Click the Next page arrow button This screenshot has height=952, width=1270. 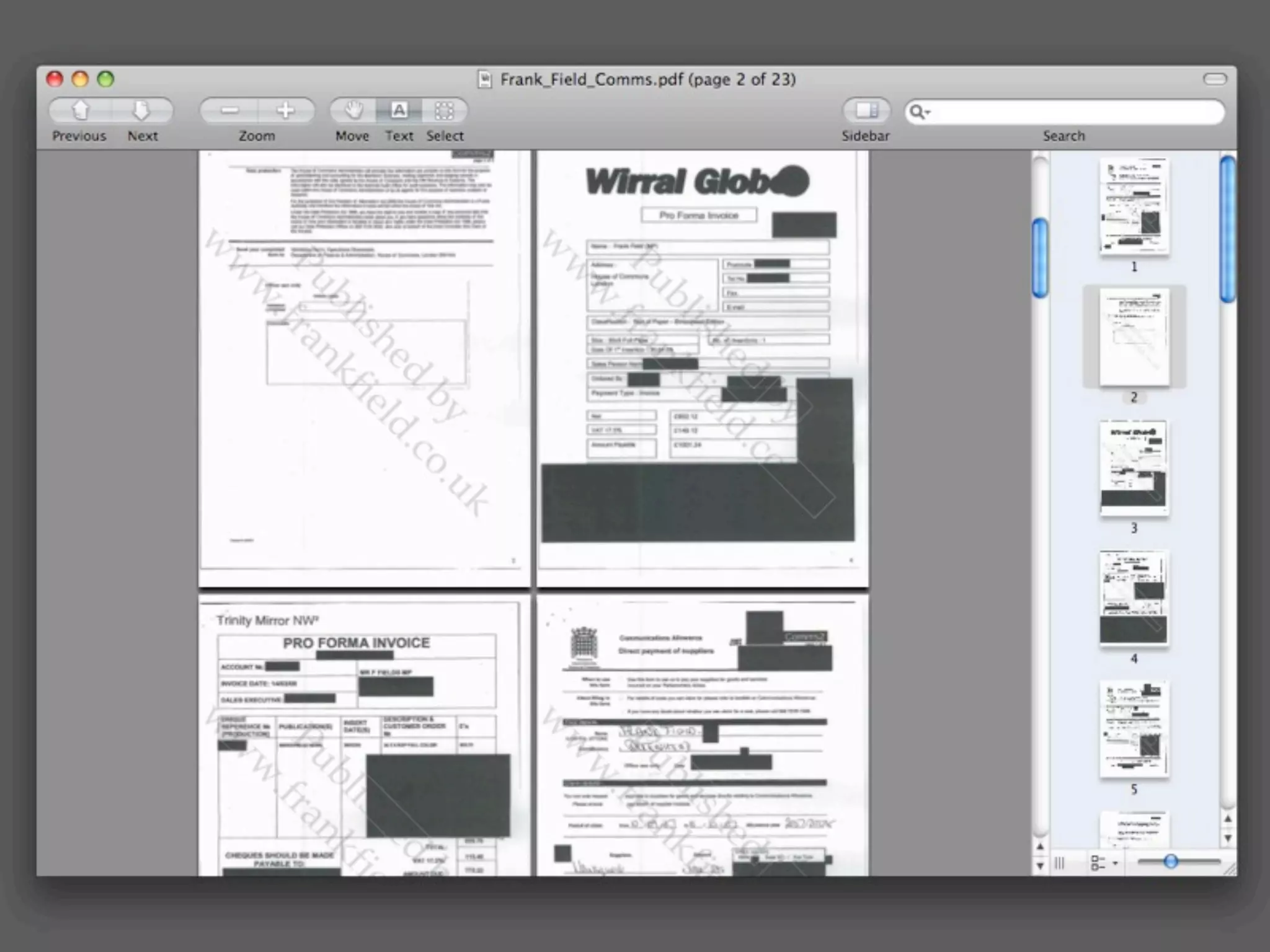pyautogui.click(x=141, y=111)
